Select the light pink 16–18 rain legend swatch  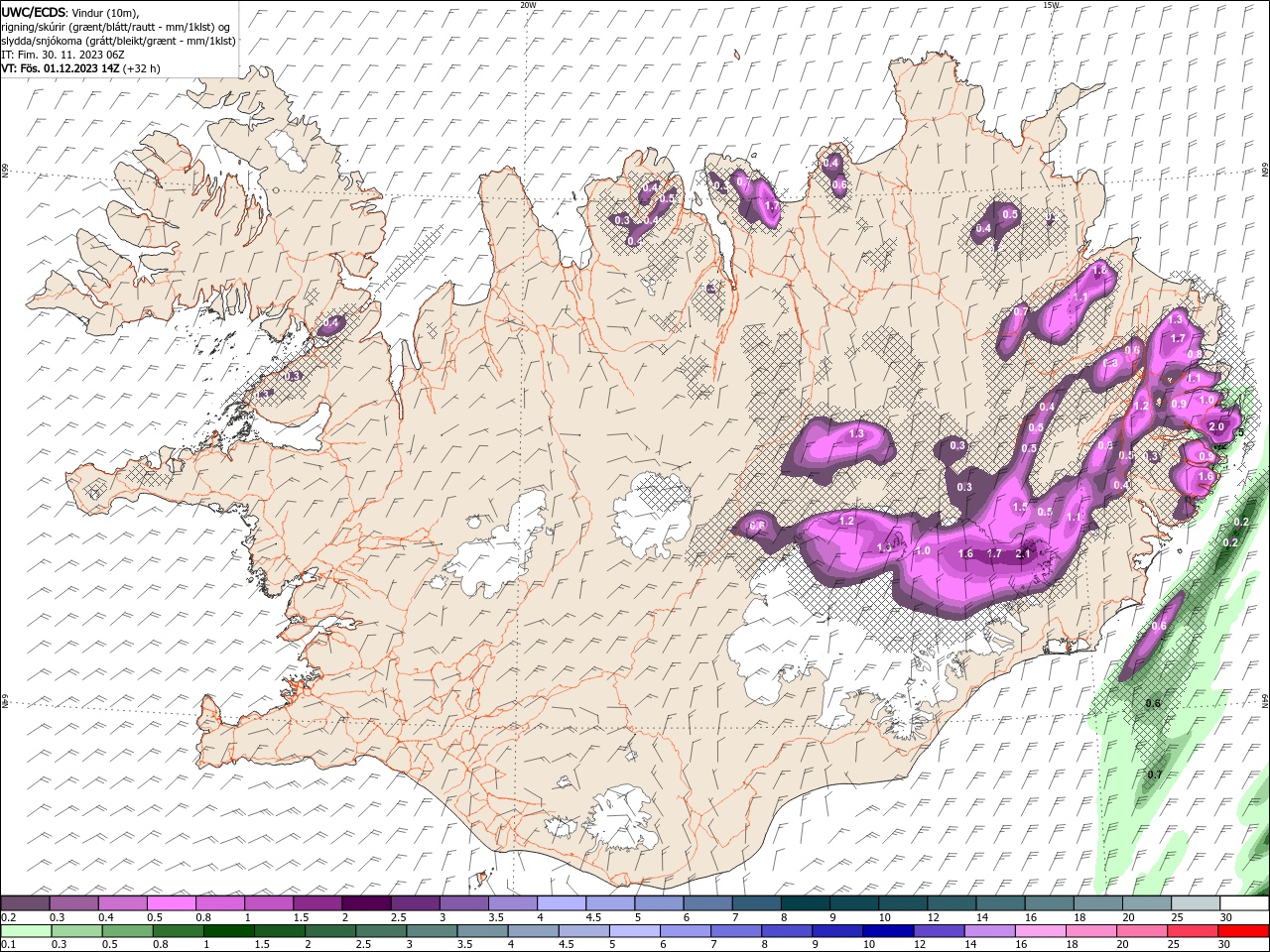(1040, 931)
